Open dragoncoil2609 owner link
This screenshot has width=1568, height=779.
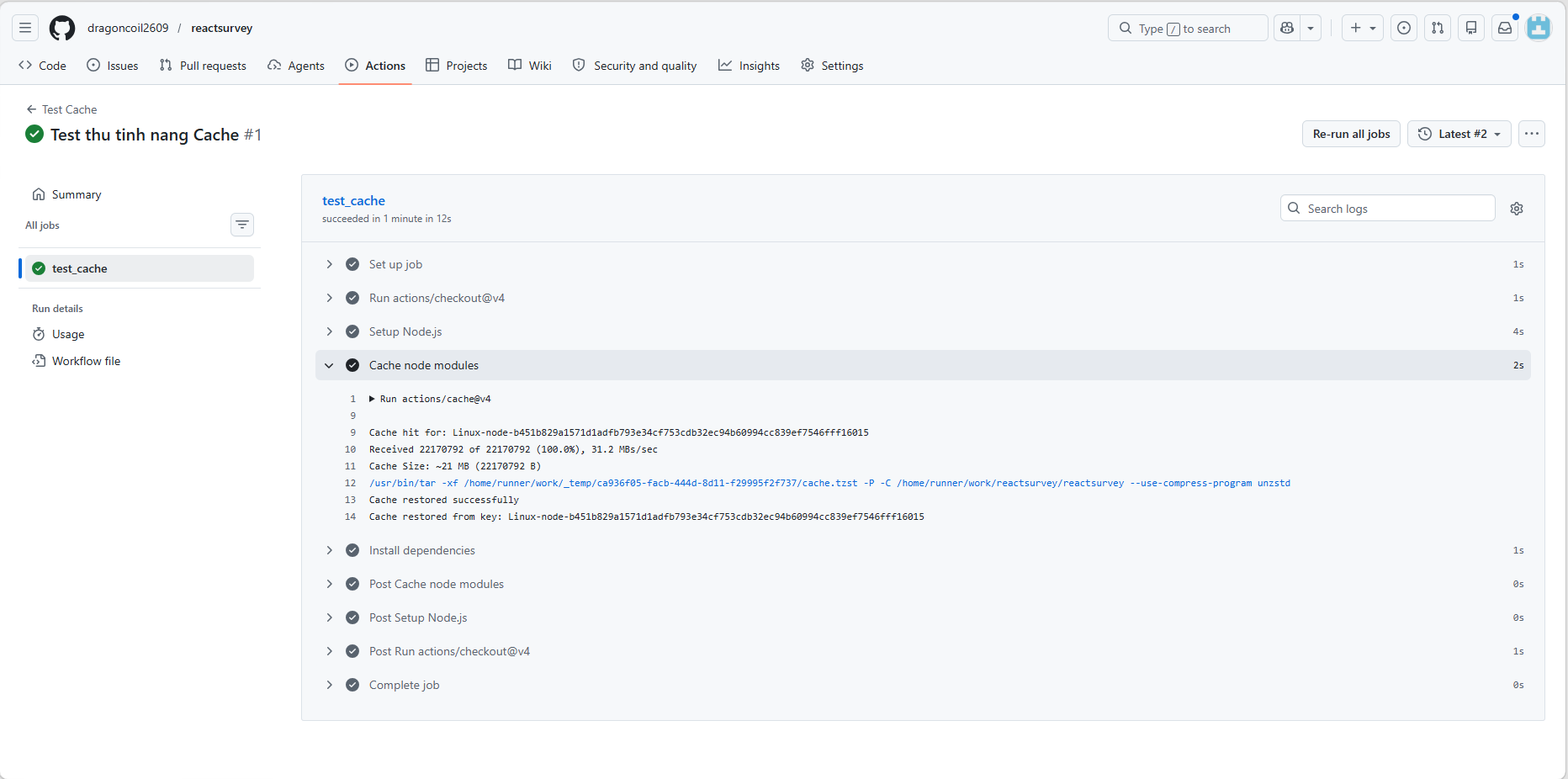click(x=128, y=28)
